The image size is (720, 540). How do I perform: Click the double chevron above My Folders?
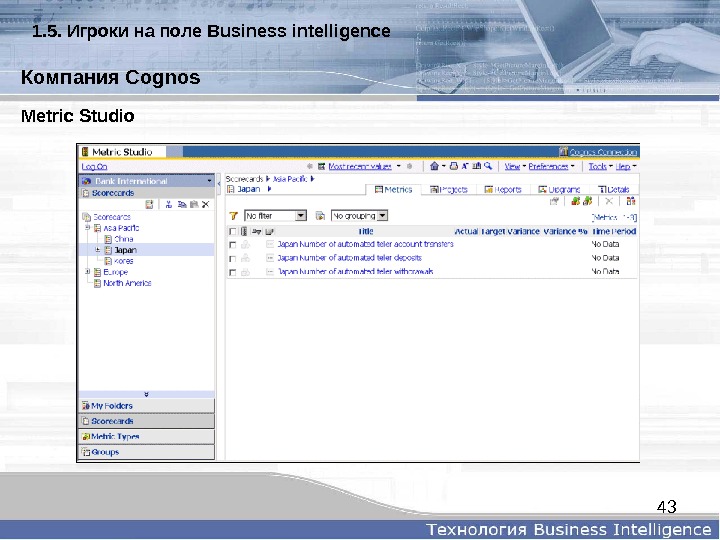[x=146, y=394]
